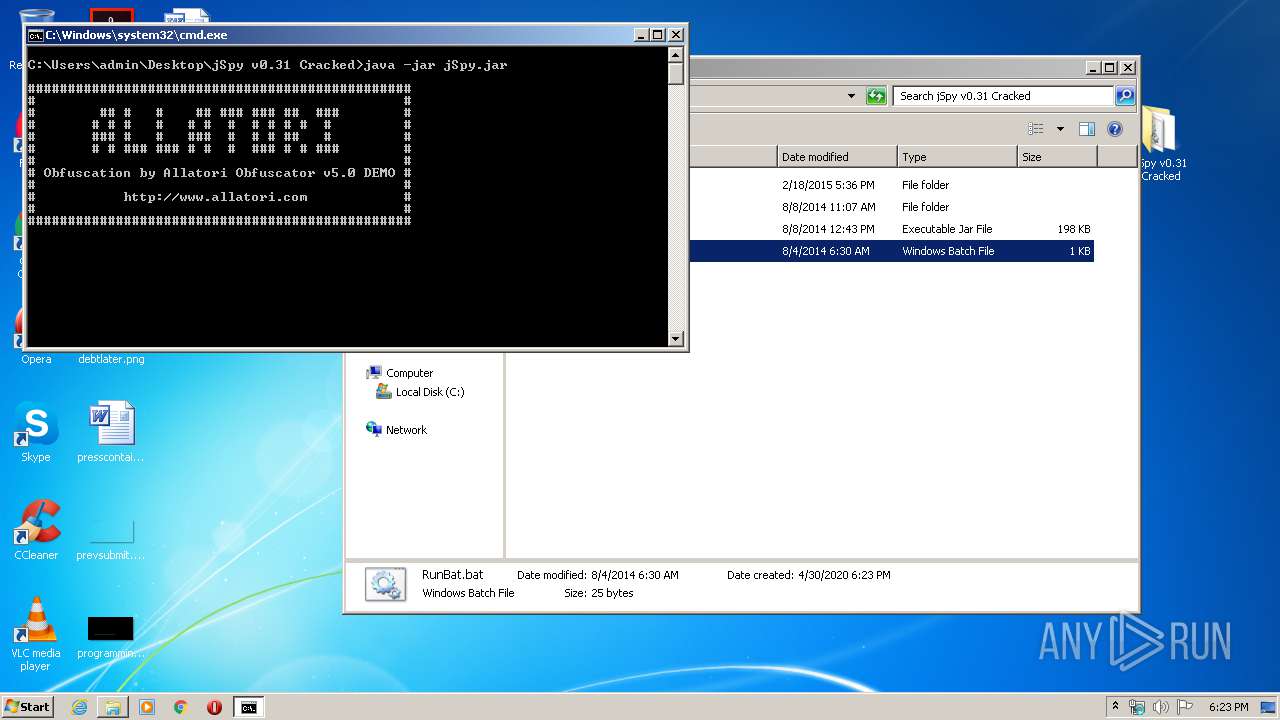The height and width of the screenshot is (720, 1280).
Task: Open the network tray icon
Action: point(1137,707)
